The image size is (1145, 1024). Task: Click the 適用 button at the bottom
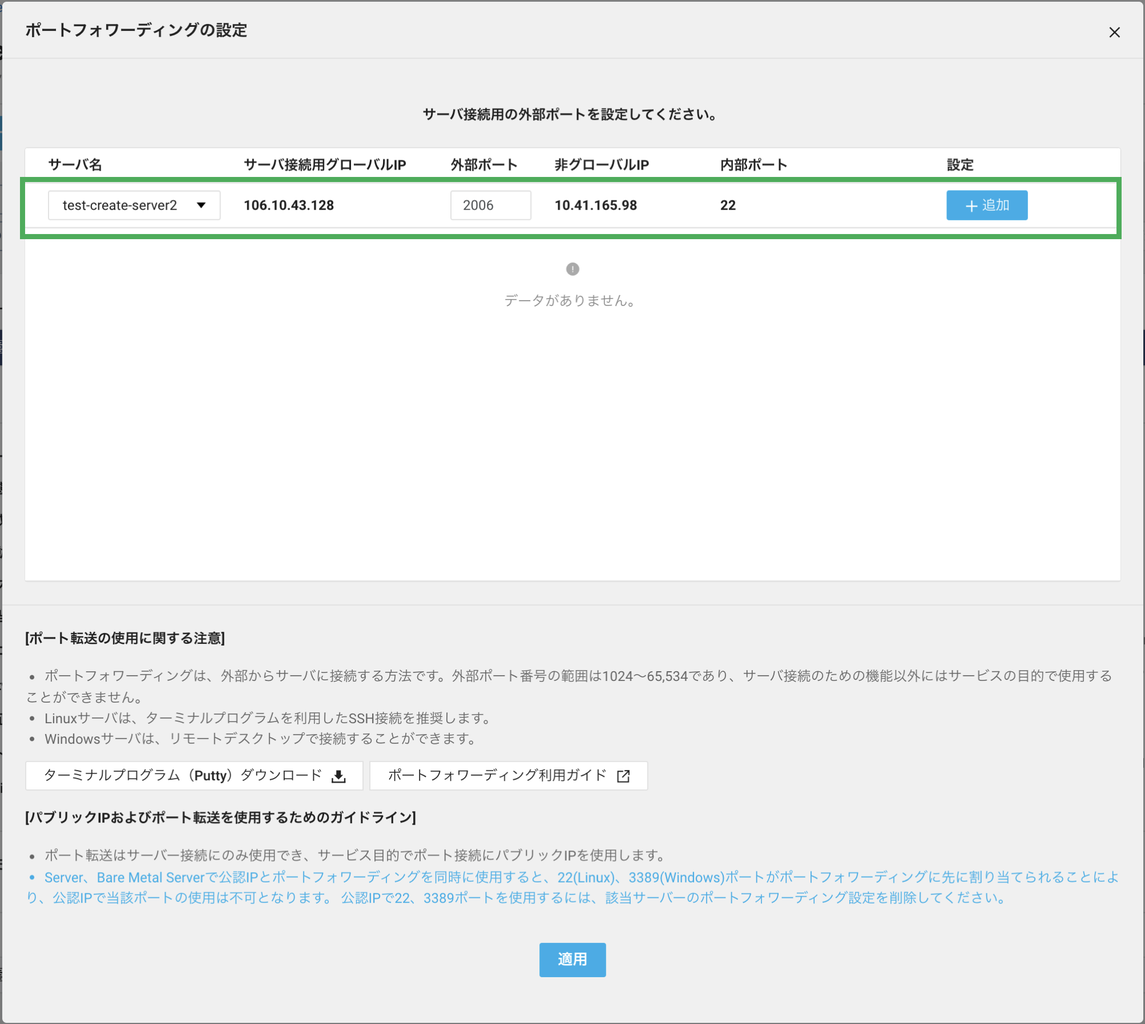tap(572, 959)
